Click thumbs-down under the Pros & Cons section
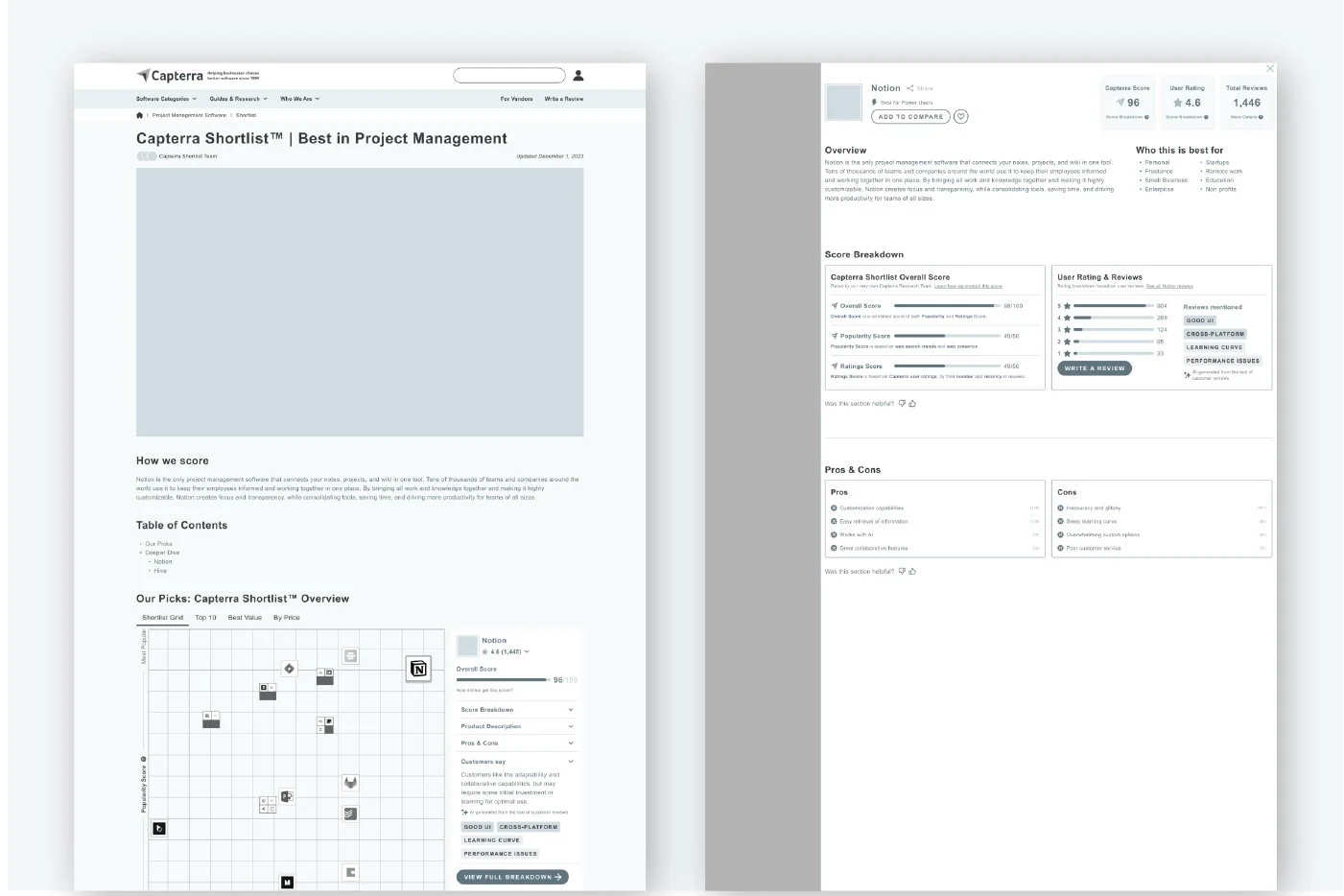The width and height of the screenshot is (1344, 896). [902, 572]
